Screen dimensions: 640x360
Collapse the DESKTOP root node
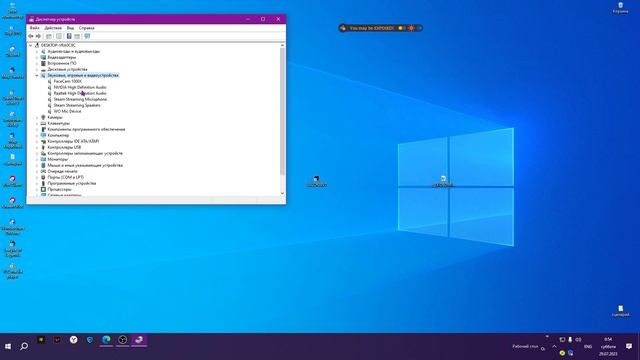[31, 45]
